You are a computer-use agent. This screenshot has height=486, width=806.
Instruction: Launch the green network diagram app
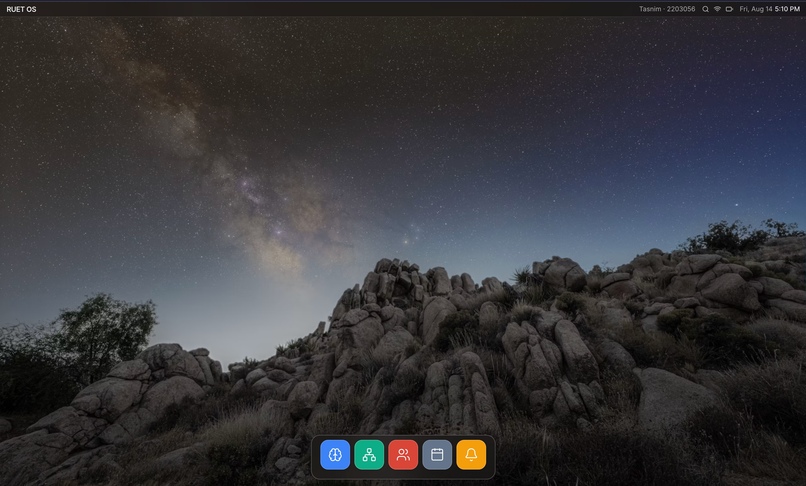click(369, 455)
